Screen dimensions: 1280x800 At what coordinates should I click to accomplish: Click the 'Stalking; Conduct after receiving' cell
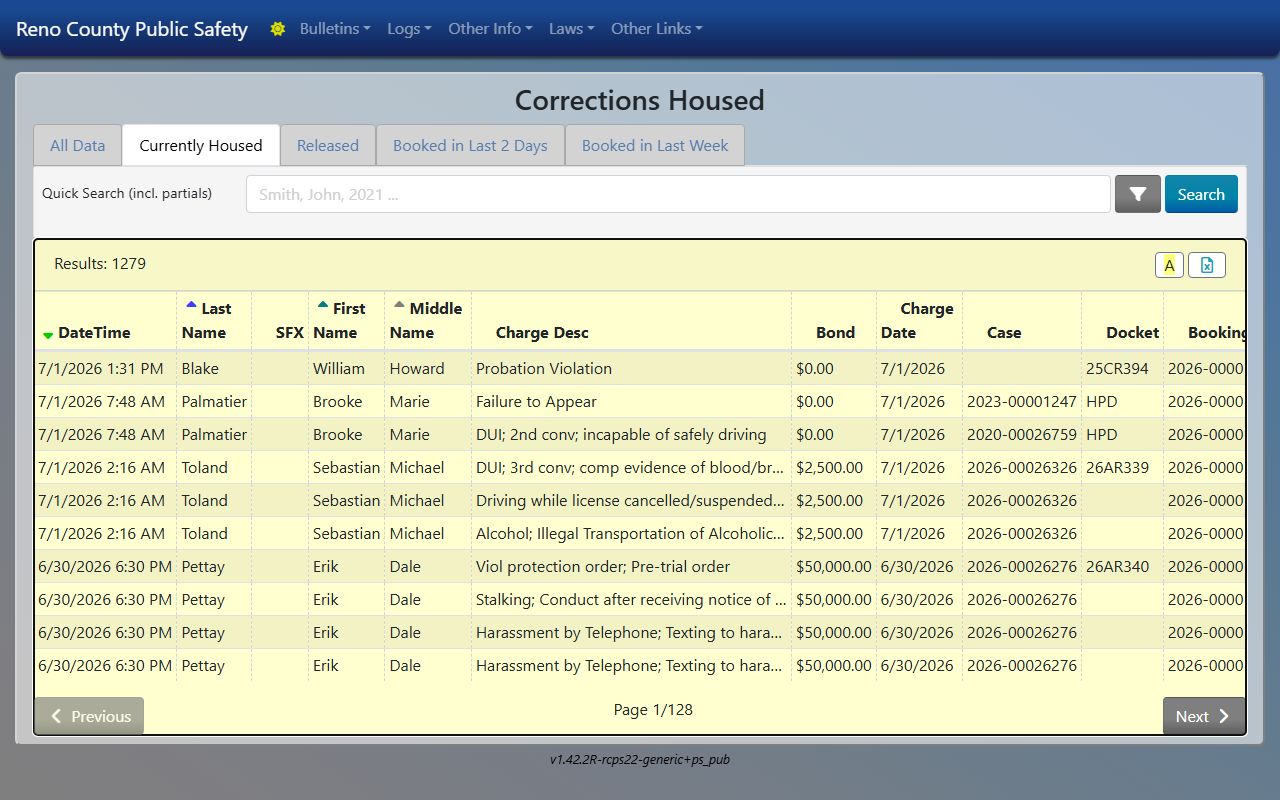point(631,599)
